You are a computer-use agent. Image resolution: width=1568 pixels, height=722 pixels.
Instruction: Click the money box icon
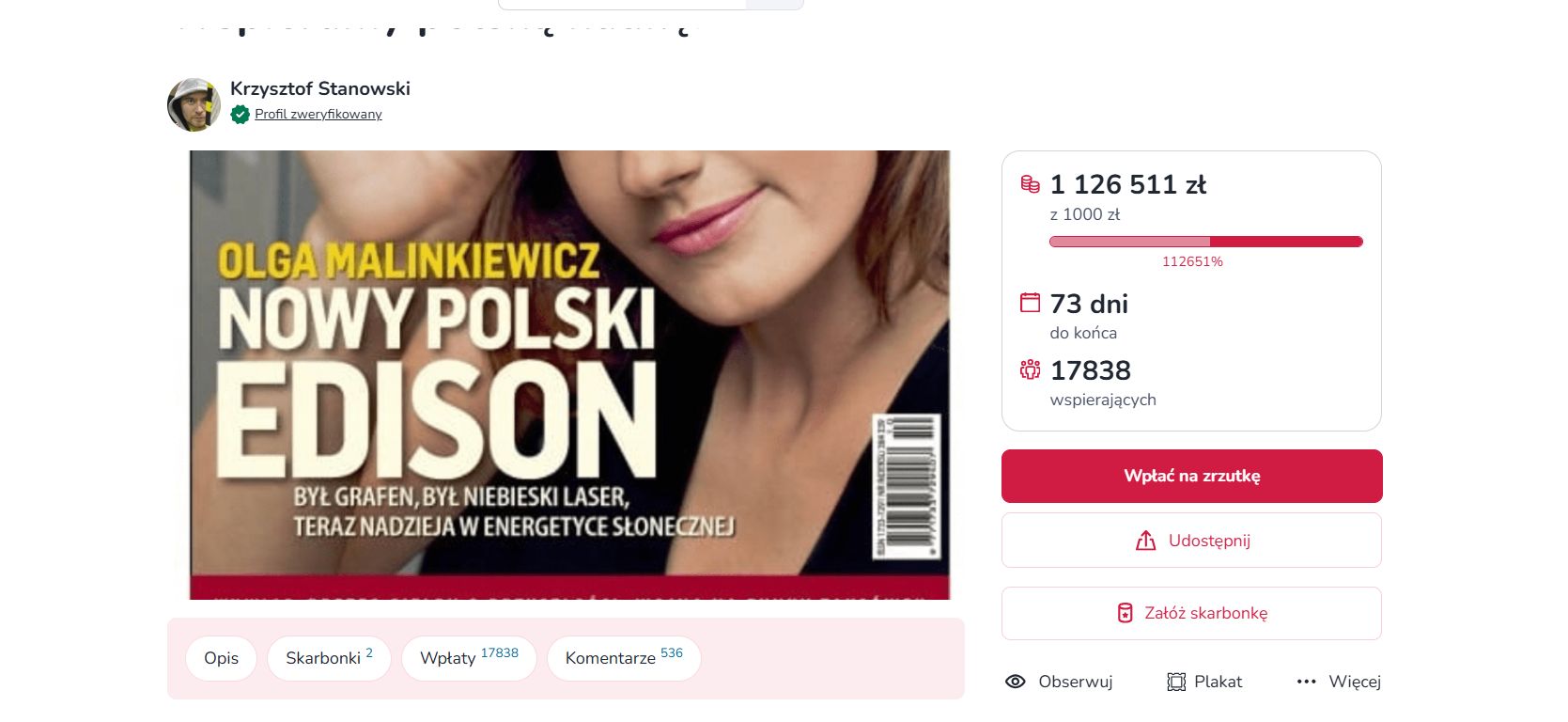click(1125, 613)
